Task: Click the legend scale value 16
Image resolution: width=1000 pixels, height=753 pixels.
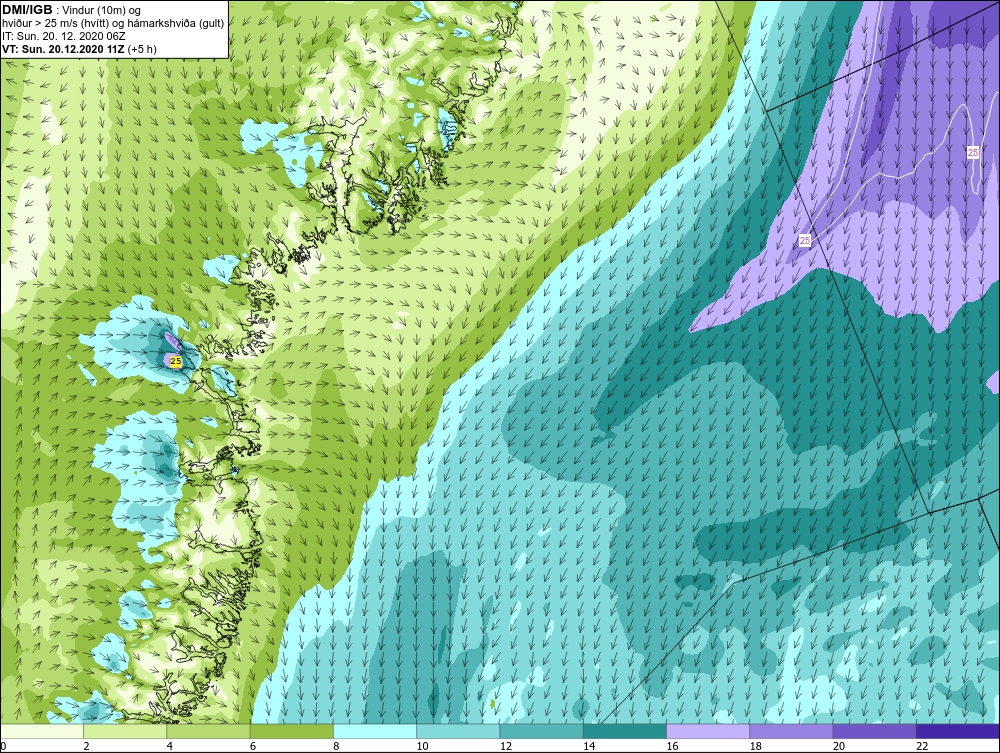Action: click(x=672, y=746)
